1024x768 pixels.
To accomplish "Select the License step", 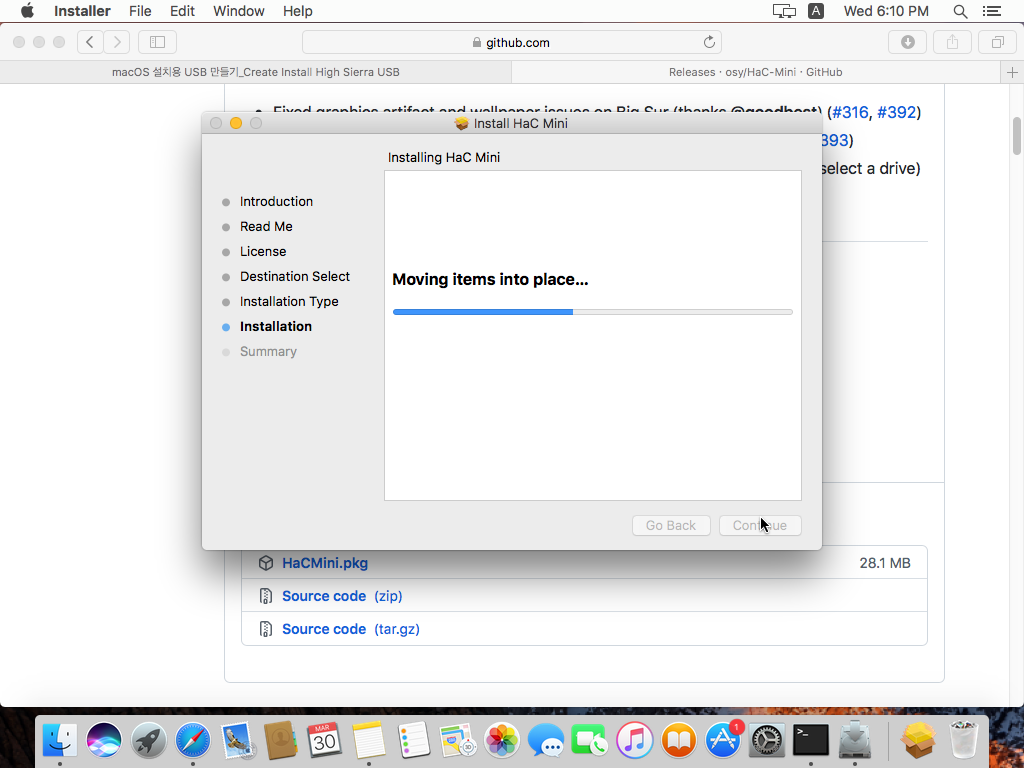I will point(263,251).
